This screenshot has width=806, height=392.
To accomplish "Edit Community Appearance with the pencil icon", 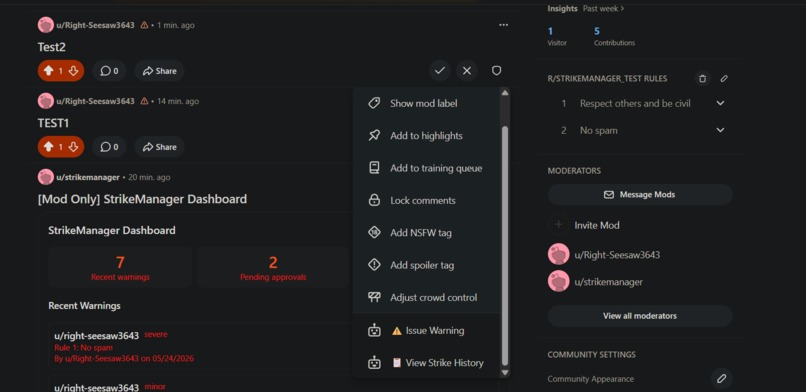I will (722, 379).
